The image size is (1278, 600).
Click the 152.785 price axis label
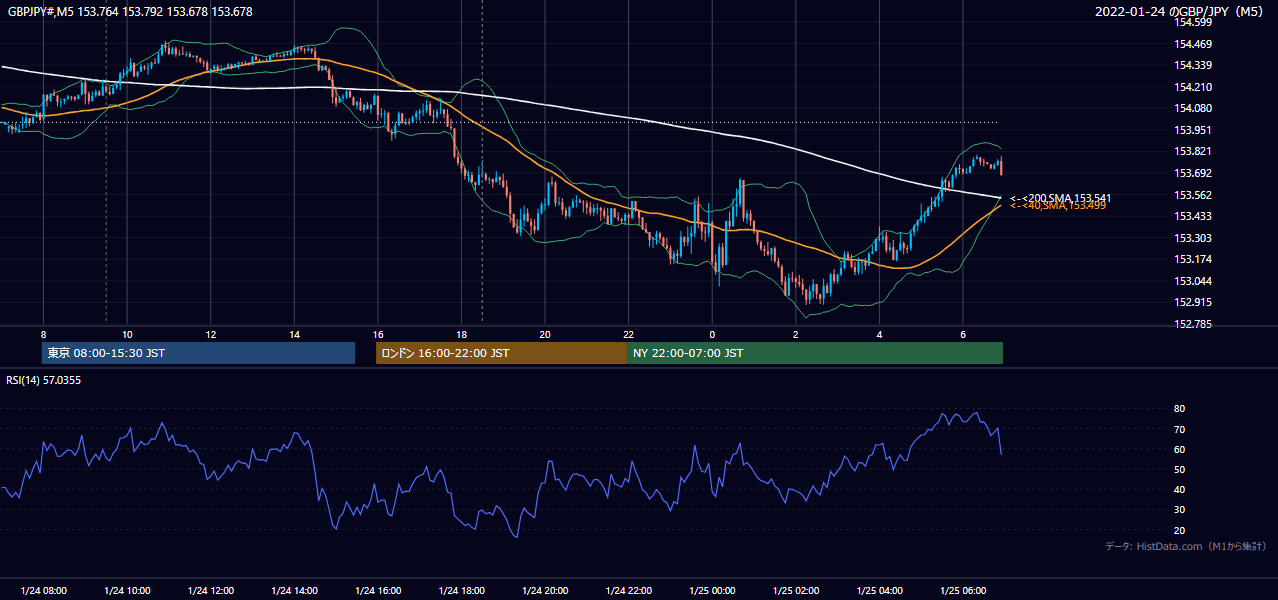[x=1193, y=324]
